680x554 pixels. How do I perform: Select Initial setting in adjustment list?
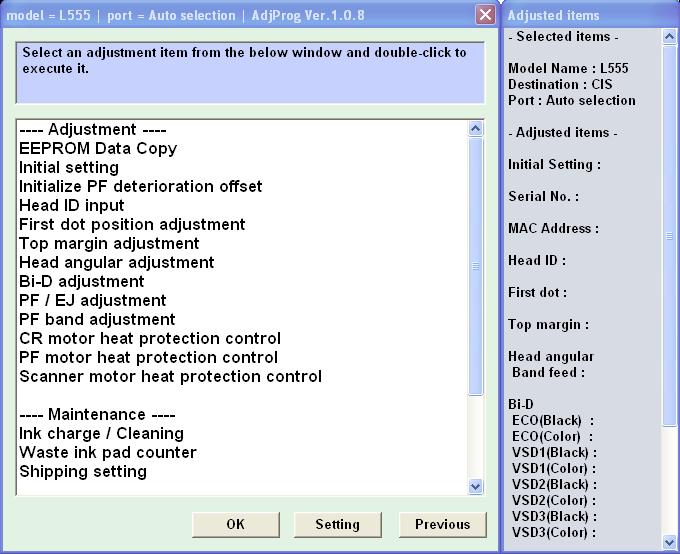point(69,167)
